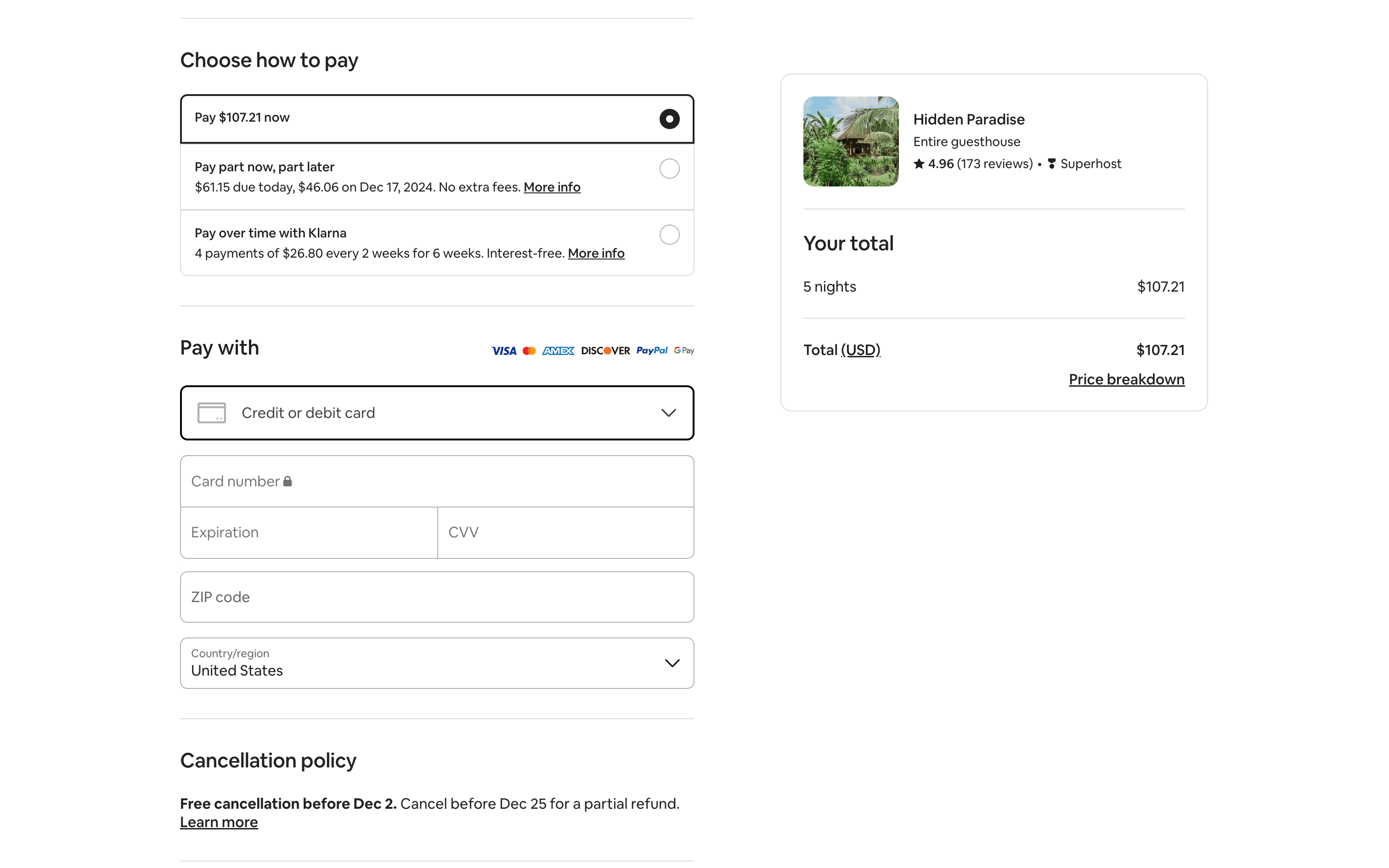Open More info for Klarna payments
Viewport: 1389px width, 868px height.
pos(596,253)
